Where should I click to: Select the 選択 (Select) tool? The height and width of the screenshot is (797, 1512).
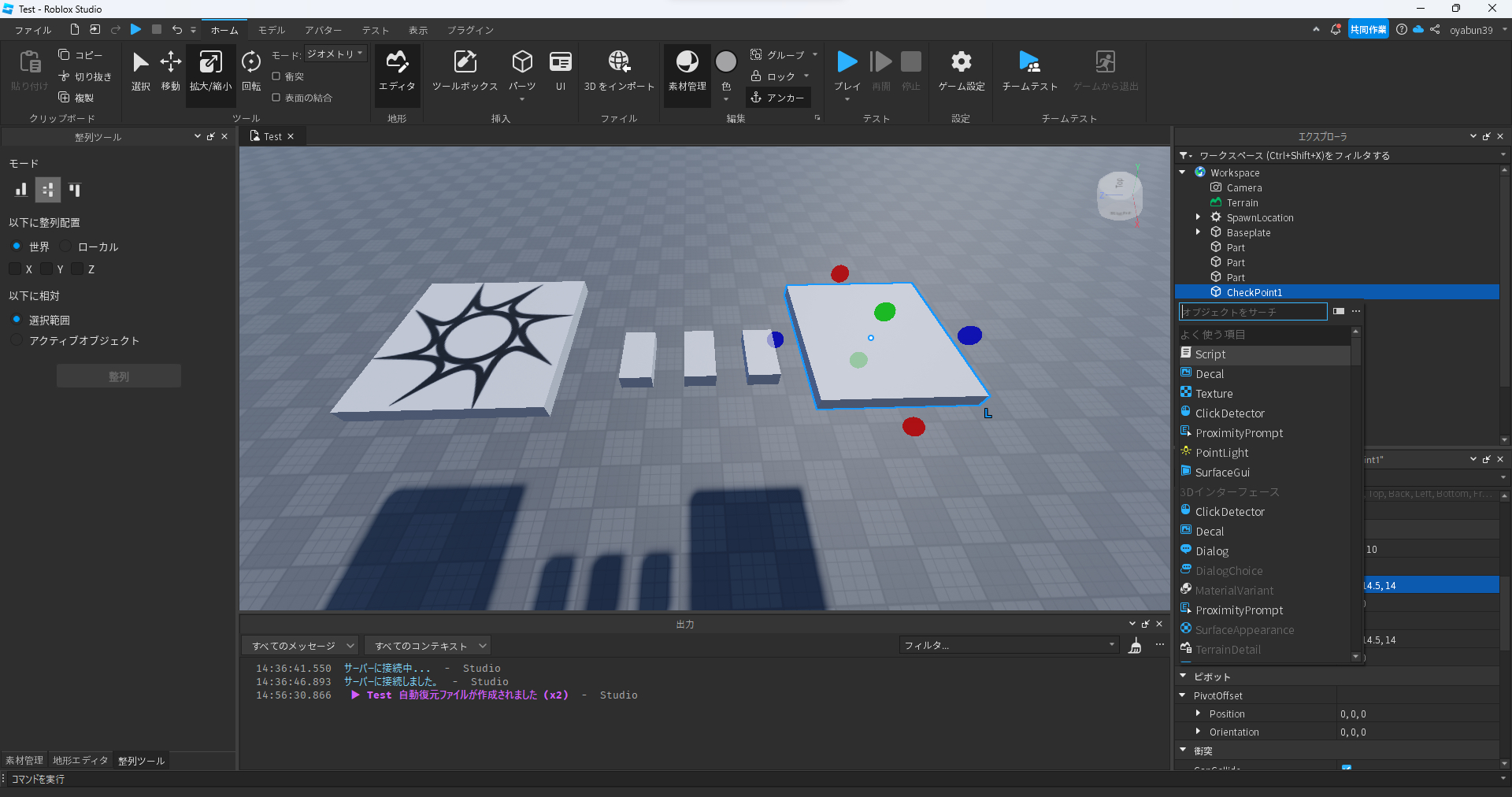[x=140, y=71]
